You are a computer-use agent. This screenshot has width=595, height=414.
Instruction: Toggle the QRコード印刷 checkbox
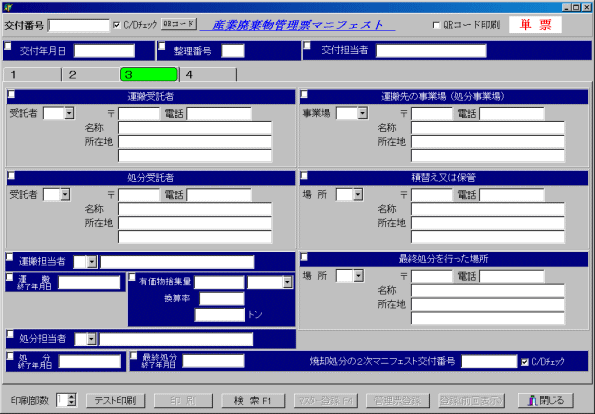[436, 25]
